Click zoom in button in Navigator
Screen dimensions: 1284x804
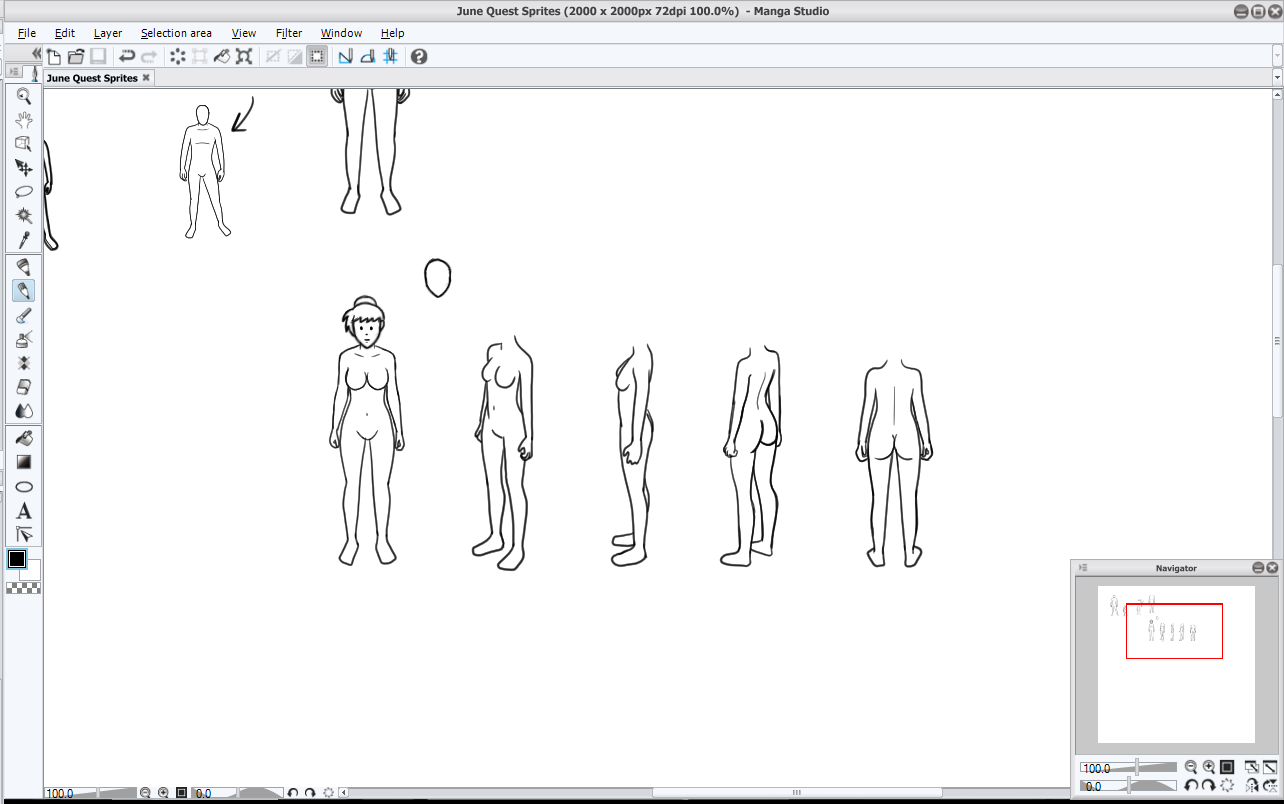[1209, 767]
